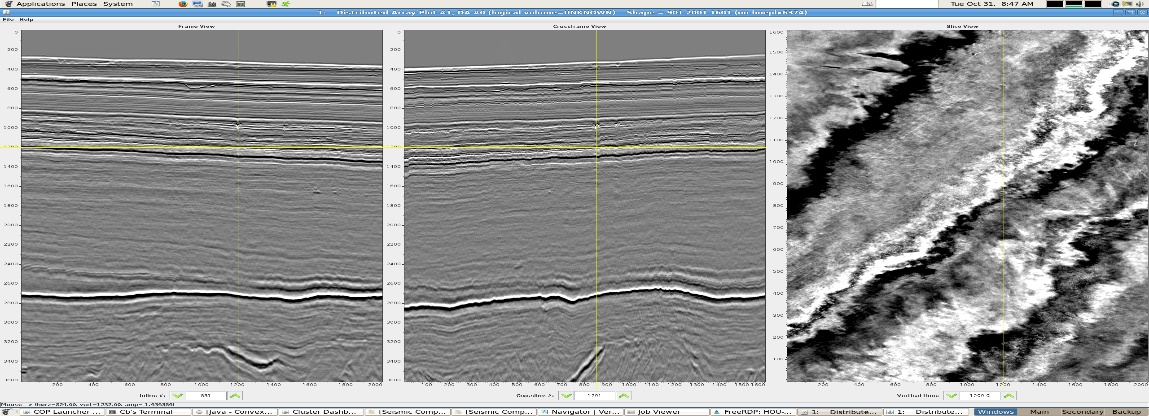This screenshot has height=416, width=1149.
Task: Click the Inline number input field
Action: (208, 395)
